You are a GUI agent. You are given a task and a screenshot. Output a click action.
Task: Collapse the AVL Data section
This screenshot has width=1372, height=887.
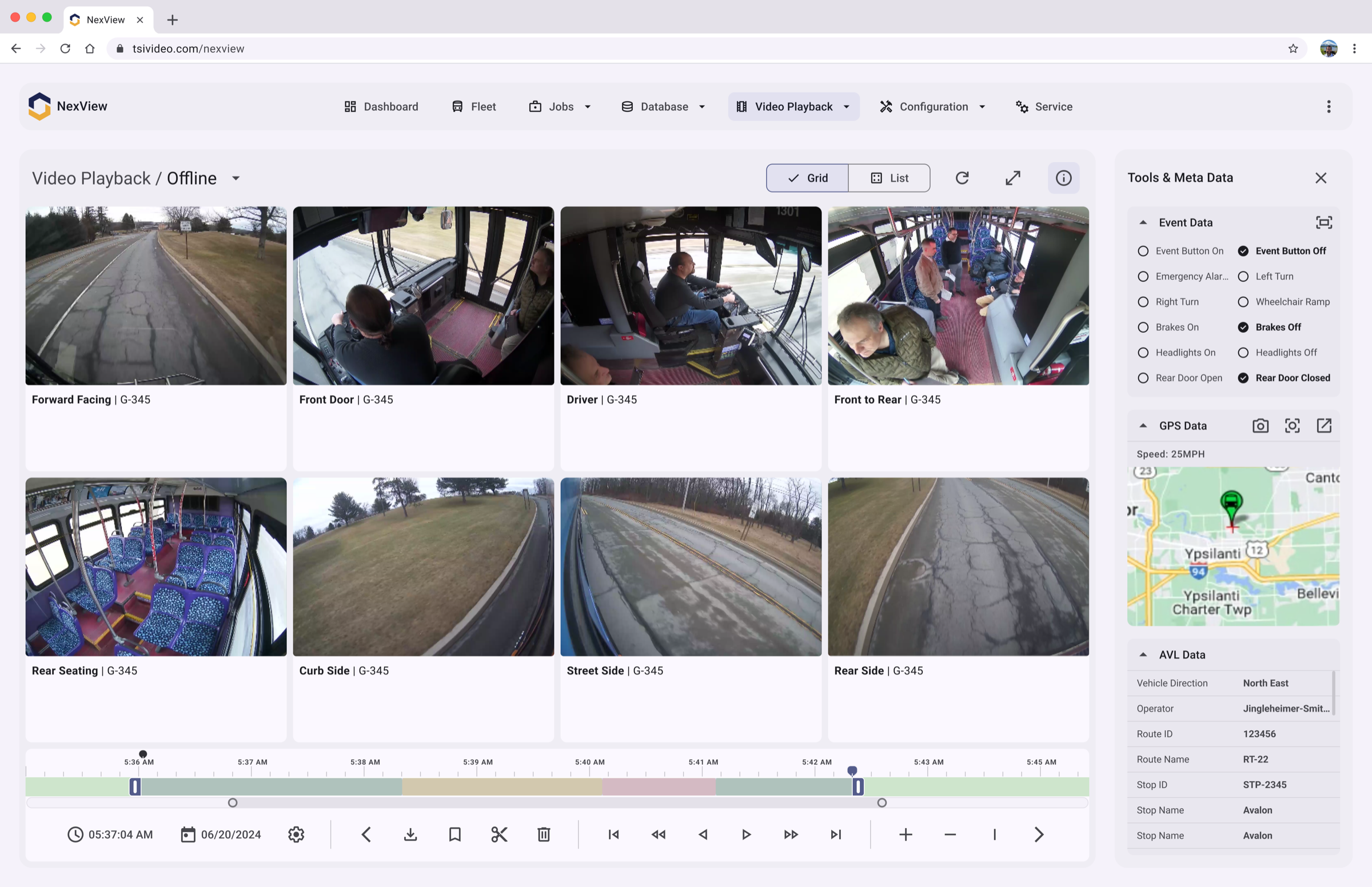point(1143,655)
